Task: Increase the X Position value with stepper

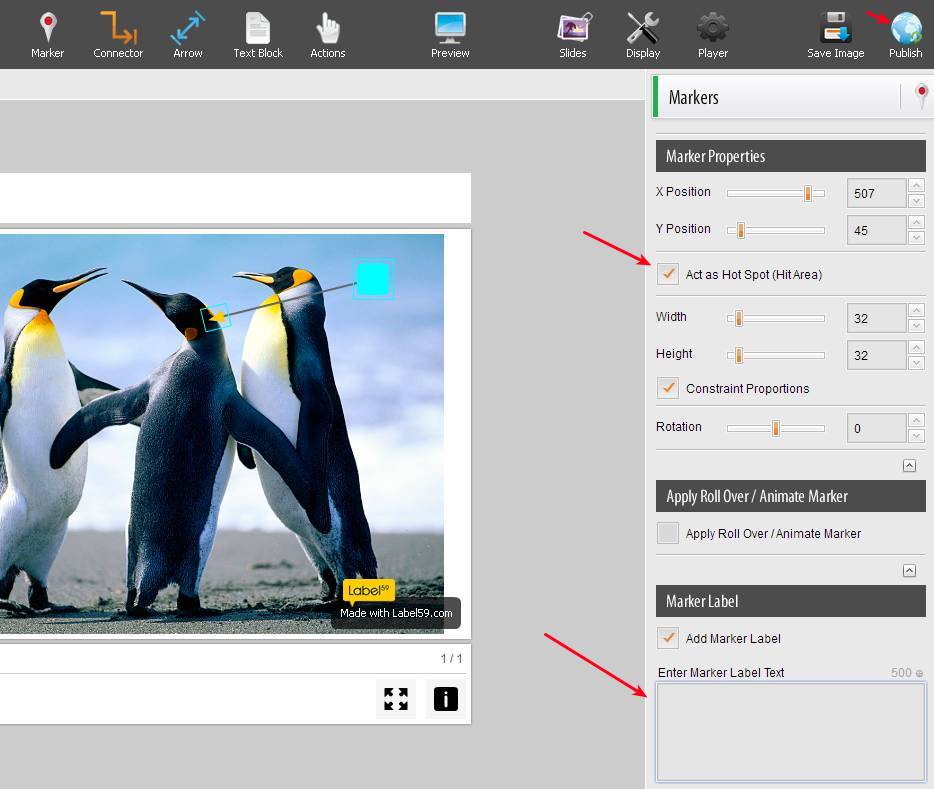Action: click(916, 186)
